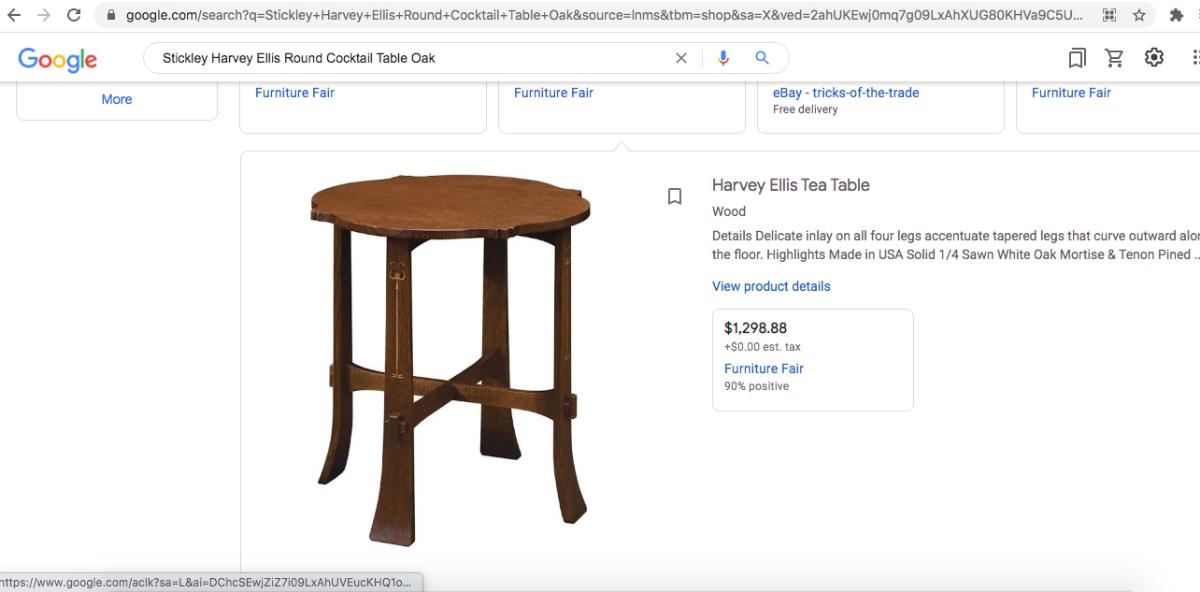
Task: Go to Google home via logo
Action: pos(58,59)
